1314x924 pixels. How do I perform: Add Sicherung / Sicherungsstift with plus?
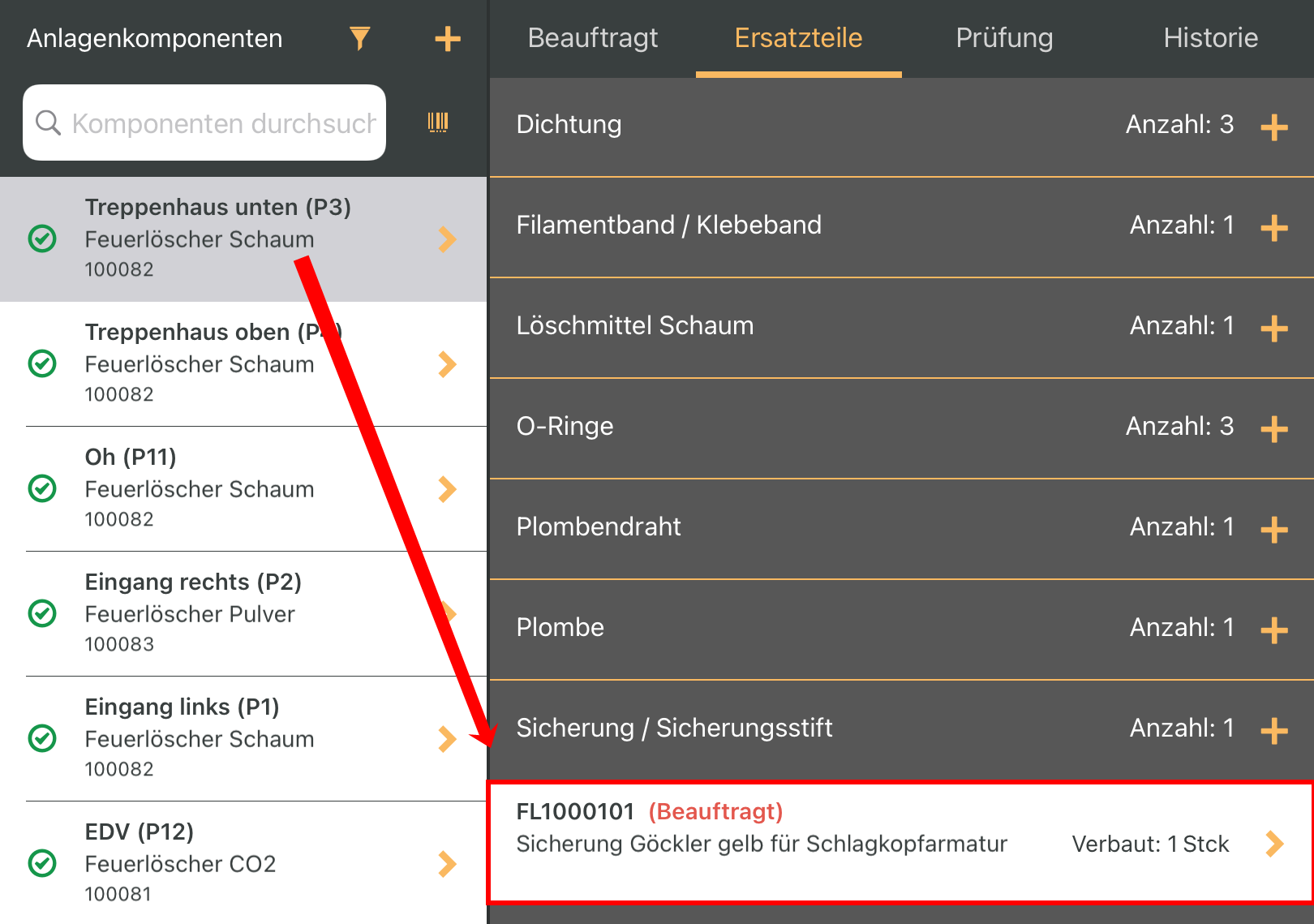pos(1274,730)
